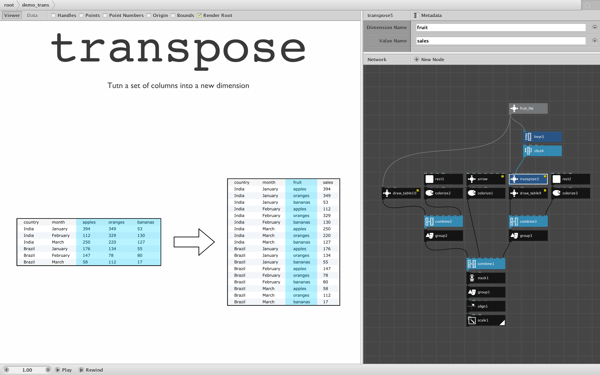Viewport: 600px width, 375px height.
Task: Click the bananas header in the left table
Action: [145, 222]
